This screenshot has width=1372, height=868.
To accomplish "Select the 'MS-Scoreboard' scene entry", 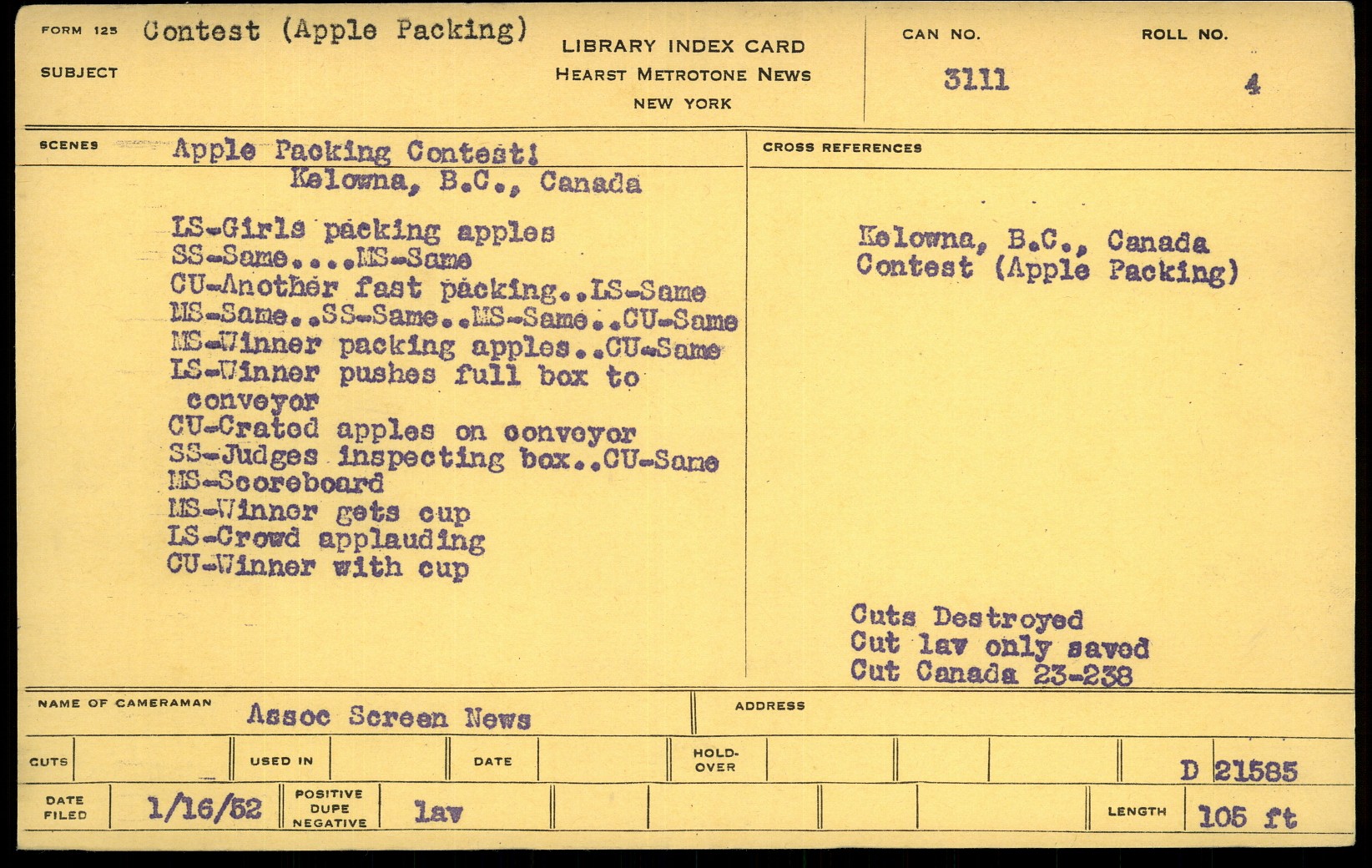I will (x=275, y=483).
